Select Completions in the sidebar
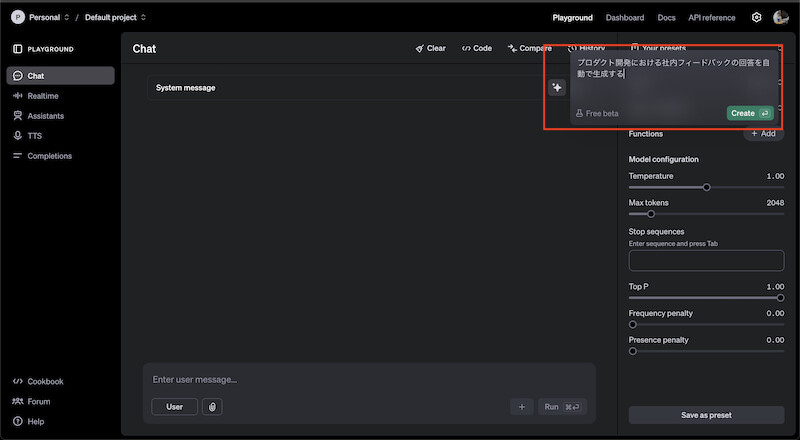Image resolution: width=800 pixels, height=440 pixels. [x=49, y=156]
